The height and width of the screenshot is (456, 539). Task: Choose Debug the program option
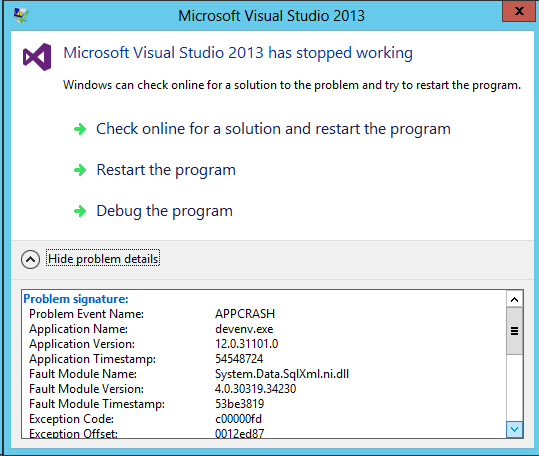pyautogui.click(x=165, y=211)
